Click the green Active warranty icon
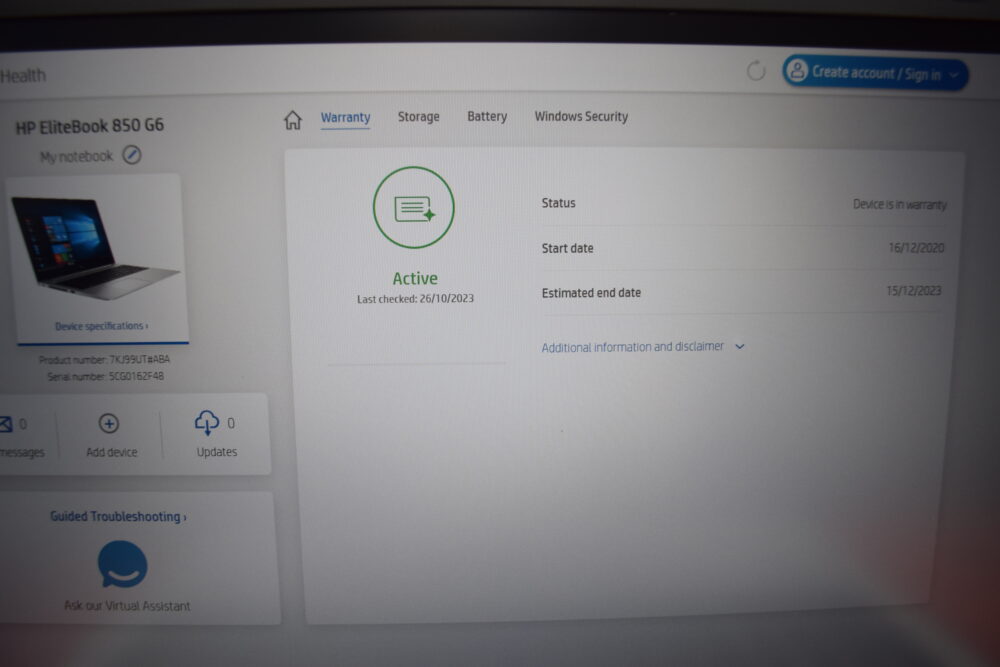The width and height of the screenshot is (1000, 667). pyautogui.click(x=414, y=207)
